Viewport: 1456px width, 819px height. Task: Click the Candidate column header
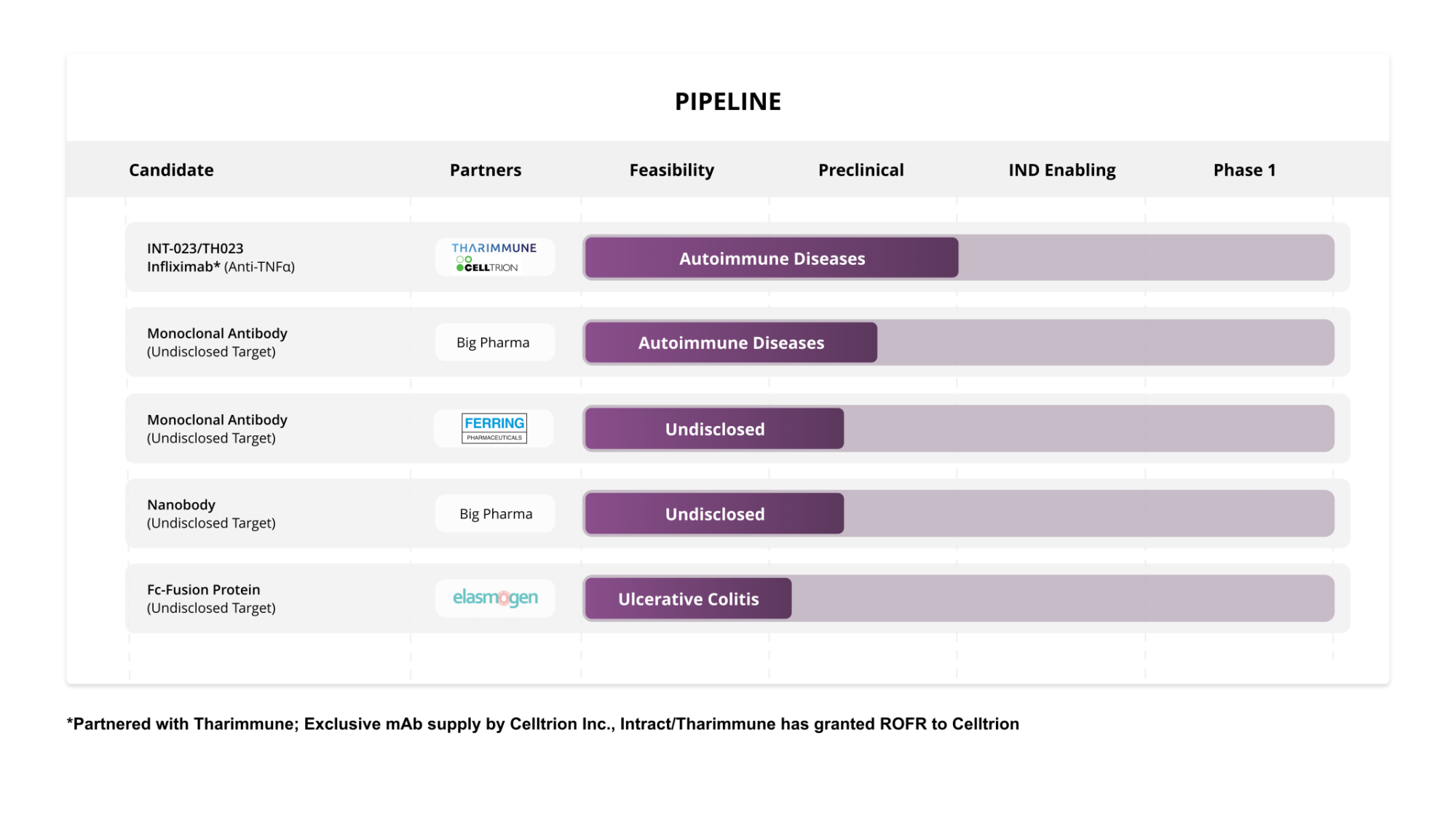point(171,170)
